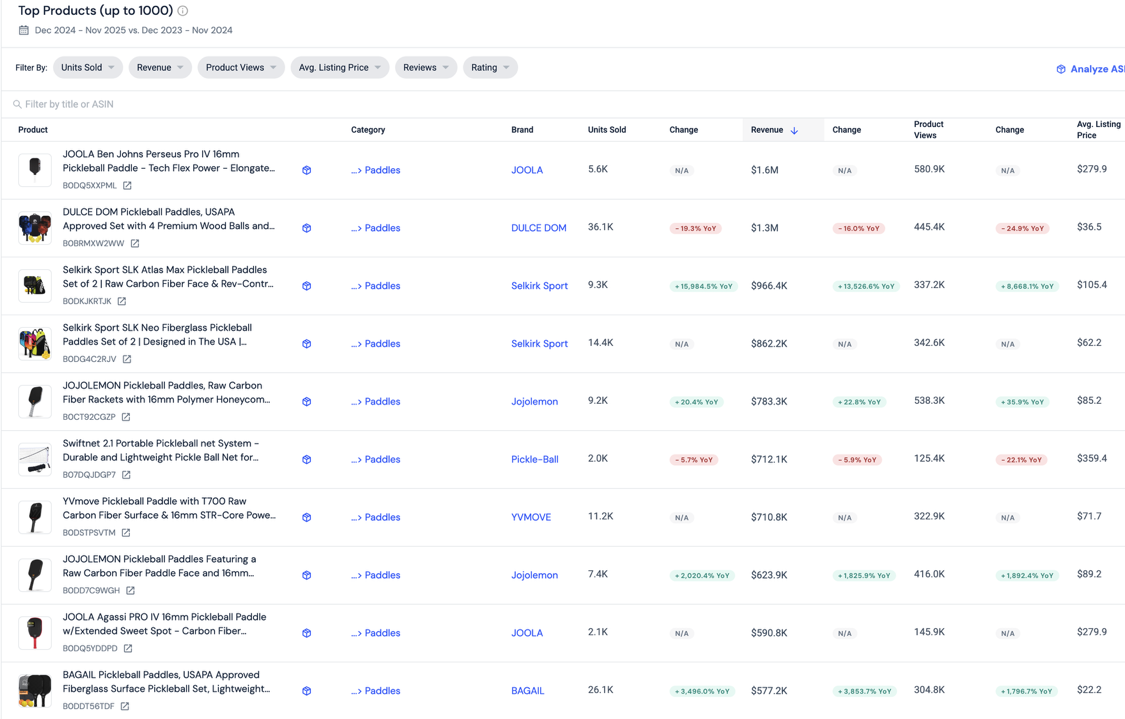Click analyze cube icon in JOOLA Perseus row
The image size is (1125, 719).
tap(306, 170)
